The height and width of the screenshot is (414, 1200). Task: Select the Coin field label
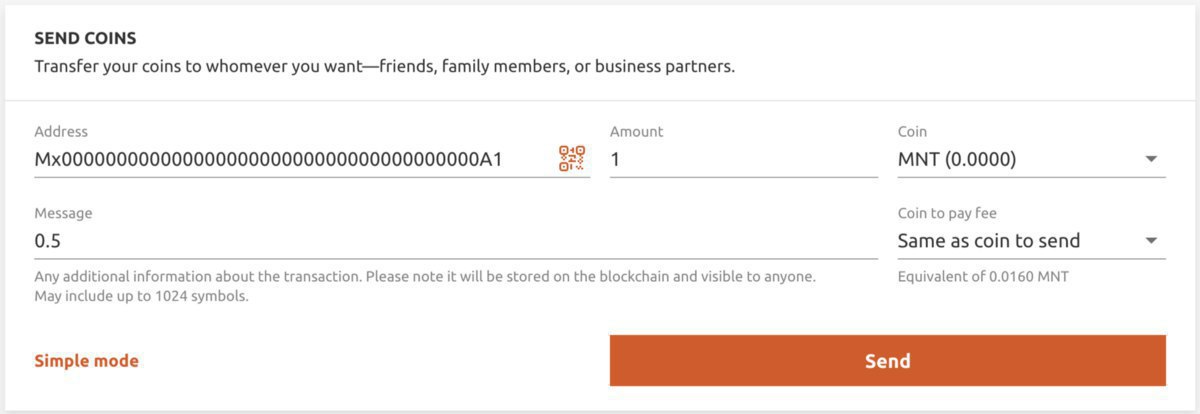click(912, 131)
